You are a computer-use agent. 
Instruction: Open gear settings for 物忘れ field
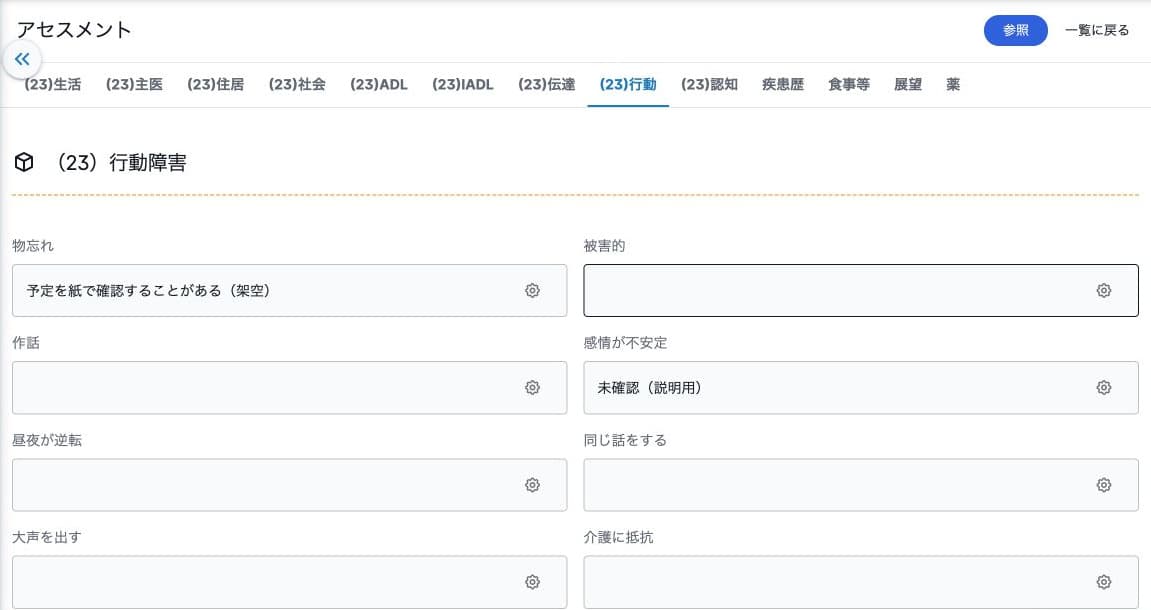pyautogui.click(x=532, y=291)
